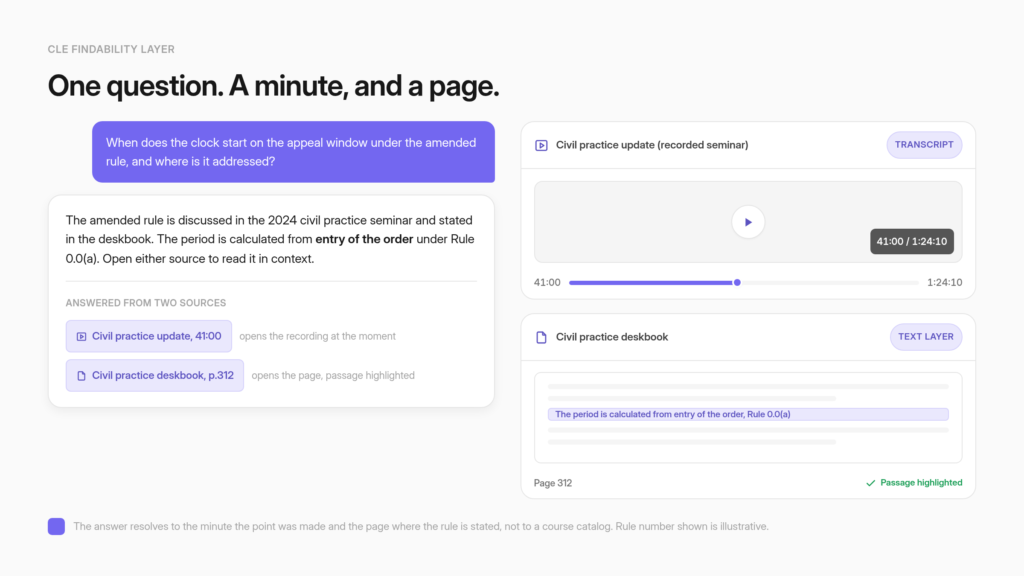The image size is (1024, 576).
Task: Click the footnote about rule number being illustrative
Action: [421, 526]
